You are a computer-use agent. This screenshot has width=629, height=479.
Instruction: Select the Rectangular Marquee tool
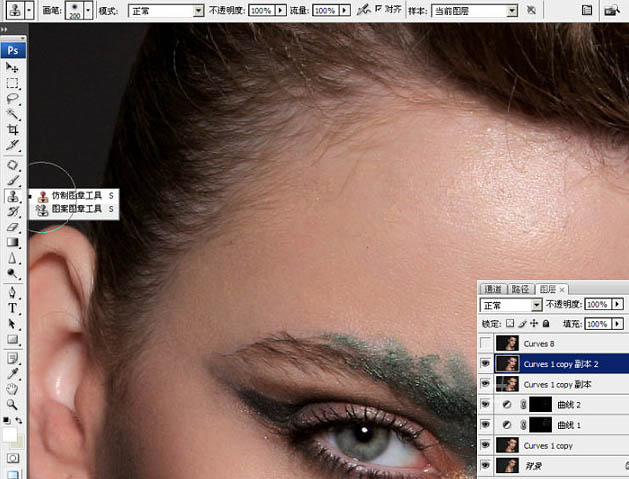point(12,83)
